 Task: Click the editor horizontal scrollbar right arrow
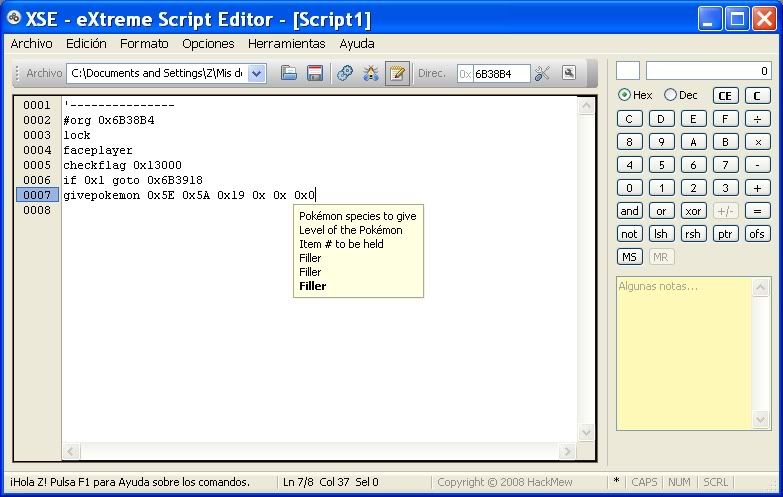click(x=567, y=452)
